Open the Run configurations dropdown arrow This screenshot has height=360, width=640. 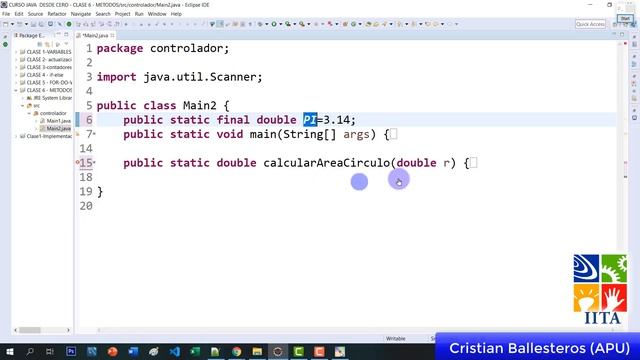[280, 24]
